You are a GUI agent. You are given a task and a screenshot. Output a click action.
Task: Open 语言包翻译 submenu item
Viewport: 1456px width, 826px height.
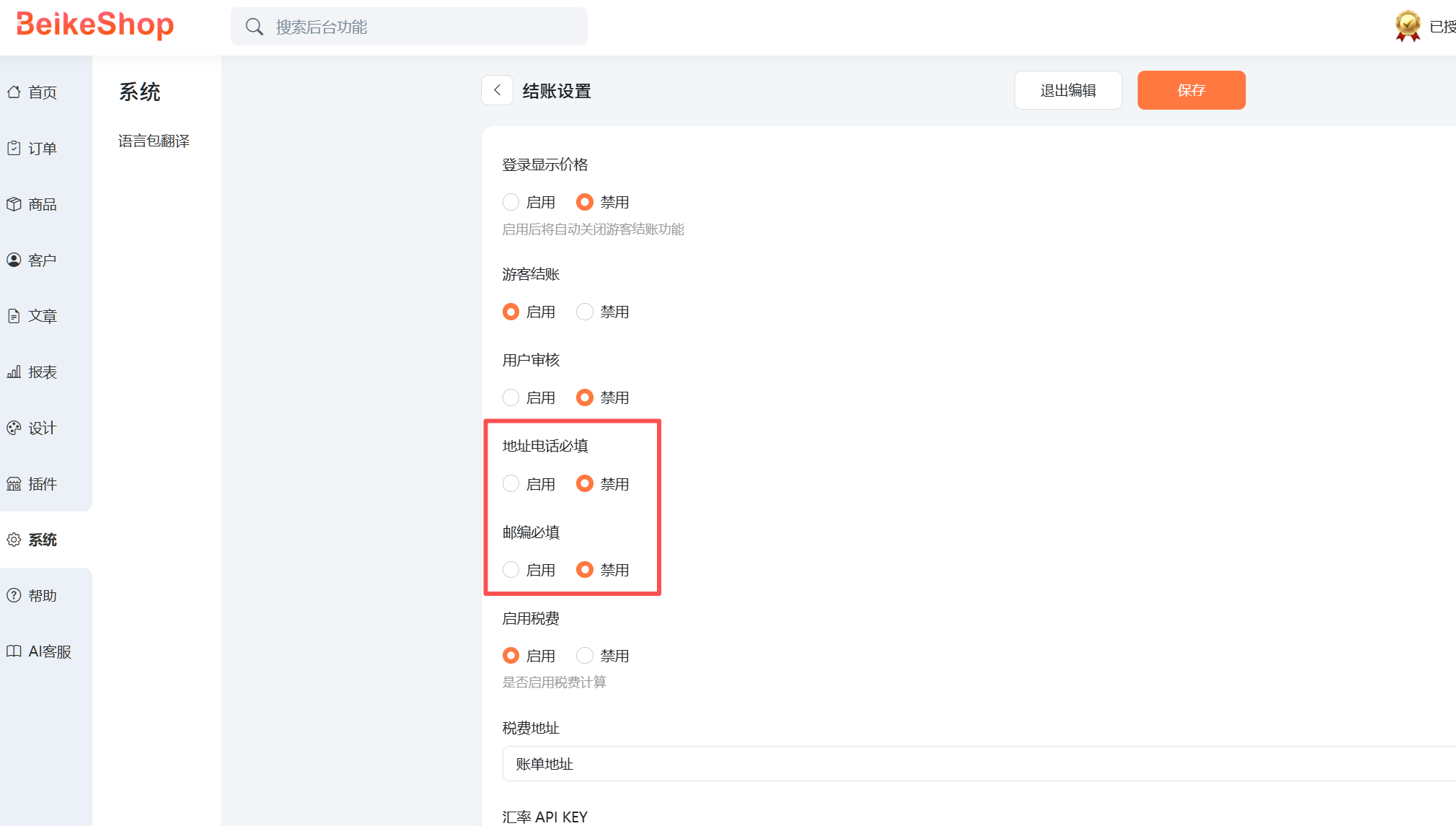tap(154, 141)
